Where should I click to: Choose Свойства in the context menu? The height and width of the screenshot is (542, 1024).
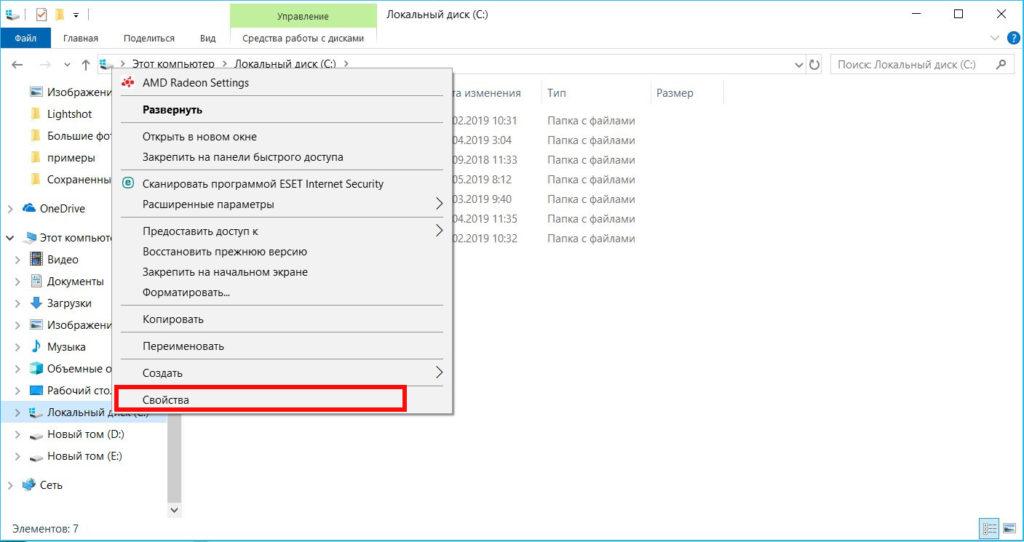tap(260, 399)
